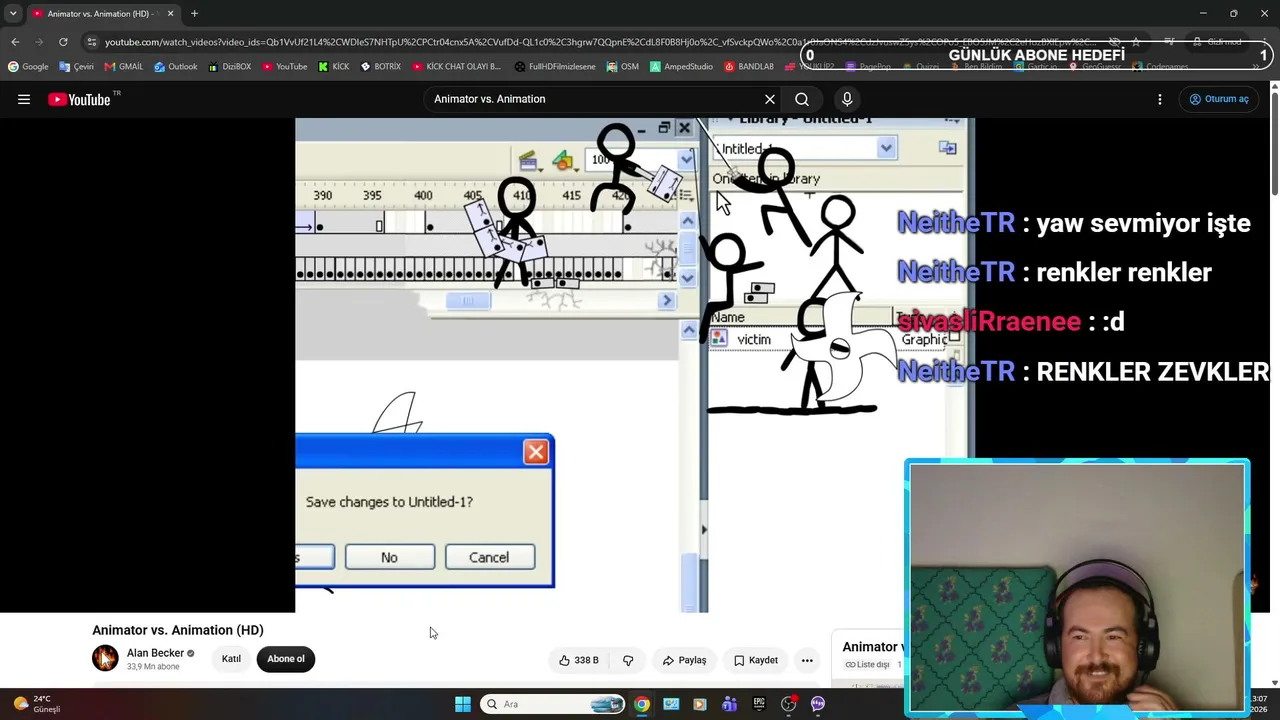This screenshot has height=720, width=1280.
Task: Click the Oturum aç sign-in button
Action: (x=1218, y=99)
